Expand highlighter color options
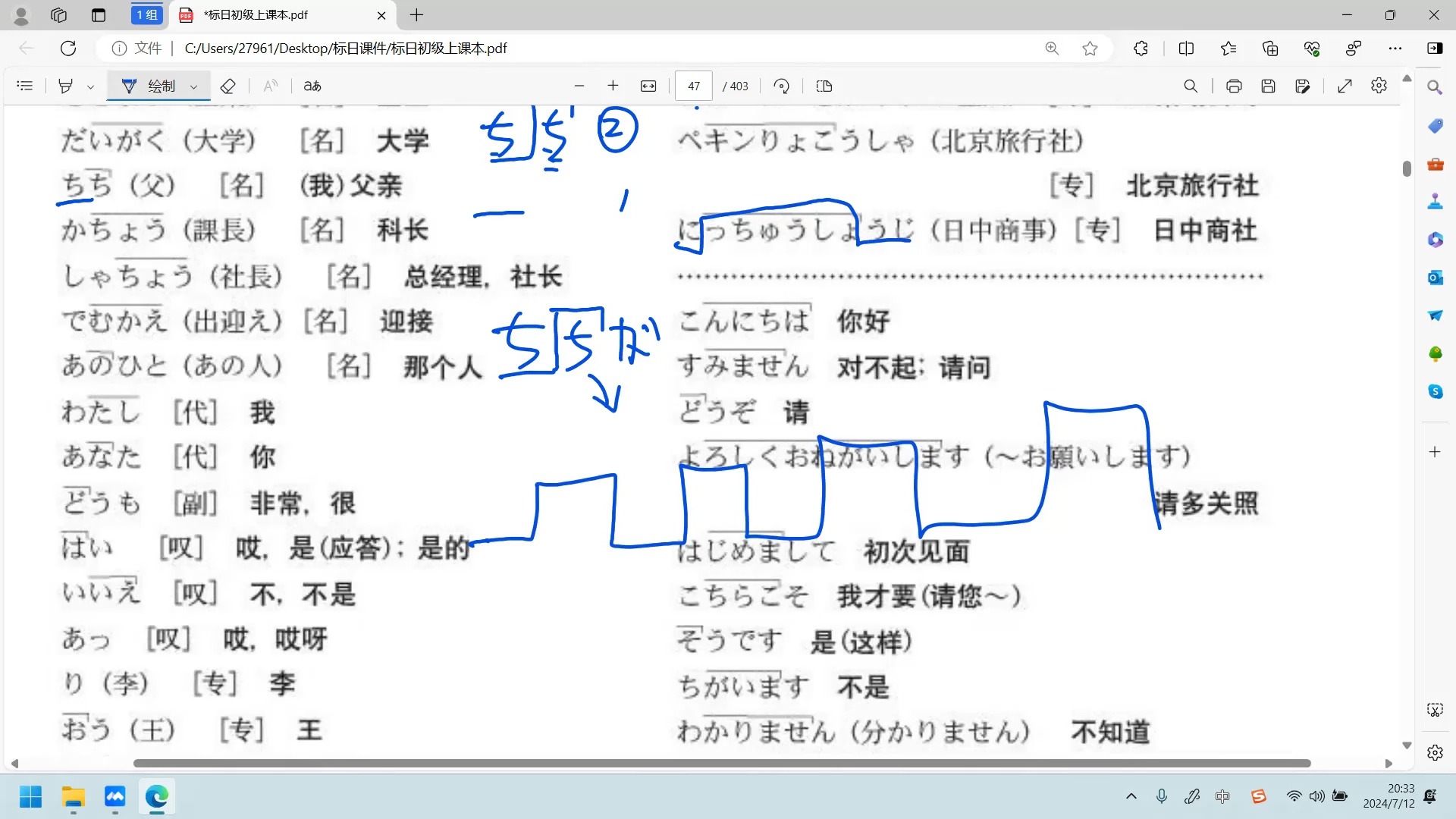The height and width of the screenshot is (819, 1456). tap(90, 86)
